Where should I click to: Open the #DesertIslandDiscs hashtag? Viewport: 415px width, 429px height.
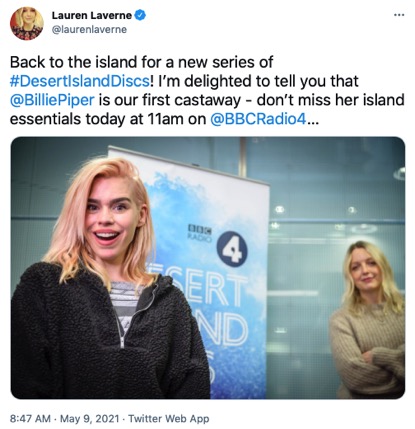pyautogui.click(x=80, y=81)
